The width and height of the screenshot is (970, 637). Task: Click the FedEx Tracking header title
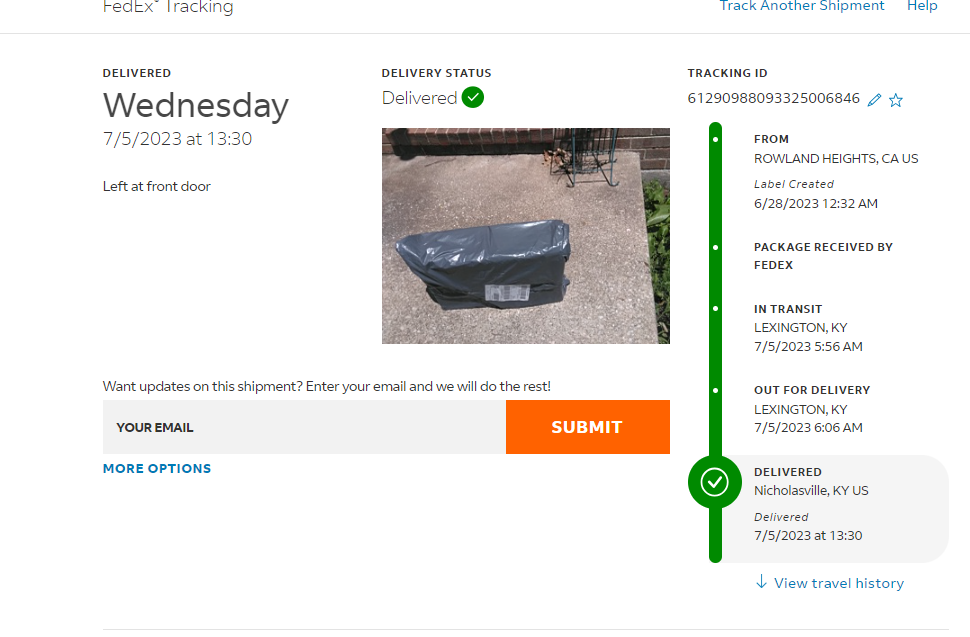point(168,8)
